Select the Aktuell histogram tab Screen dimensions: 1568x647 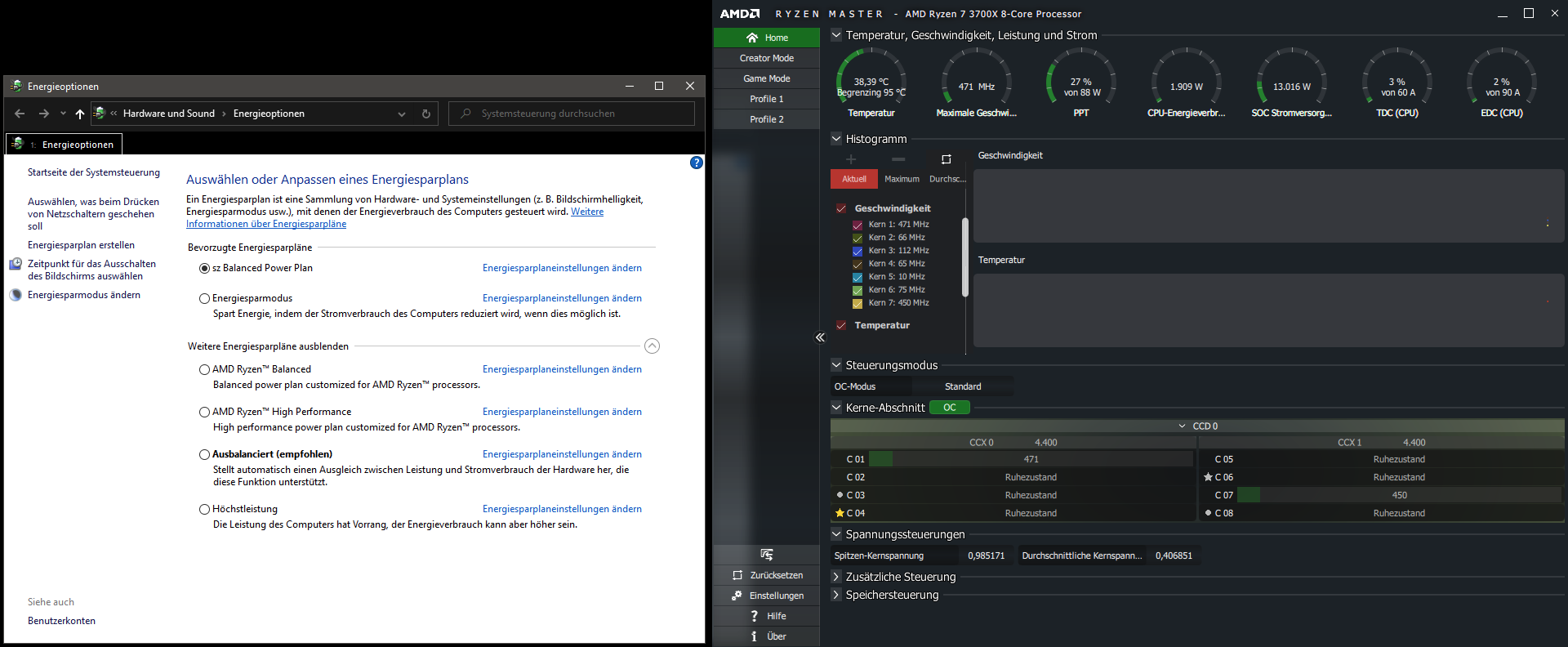pyautogui.click(x=854, y=179)
